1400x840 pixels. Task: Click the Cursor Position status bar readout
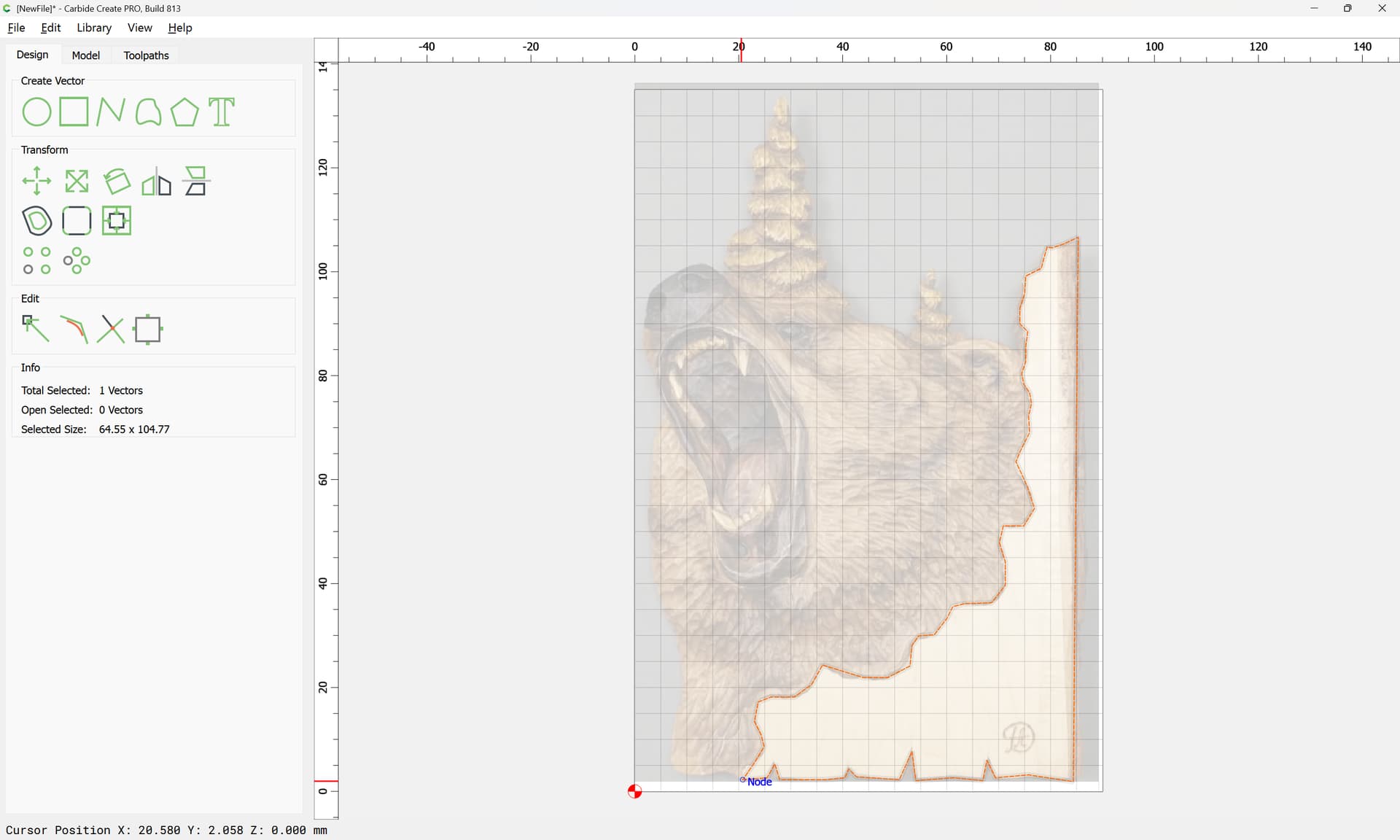(166, 831)
